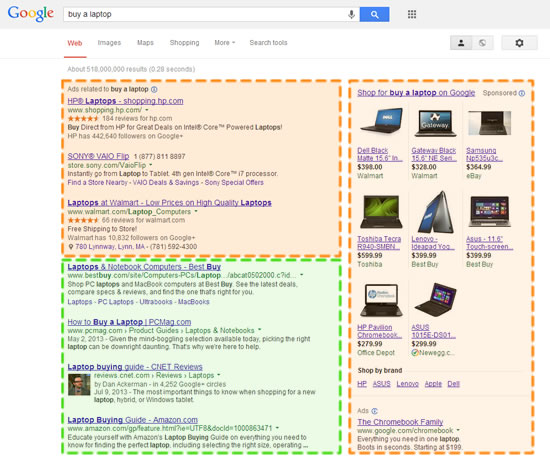This screenshot has width=550, height=457.
Task: Open the settings gear icon
Action: [519, 43]
